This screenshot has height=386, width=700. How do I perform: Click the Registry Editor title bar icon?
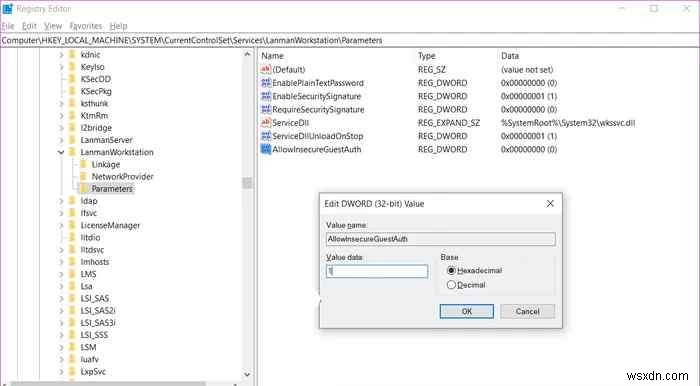7,8
